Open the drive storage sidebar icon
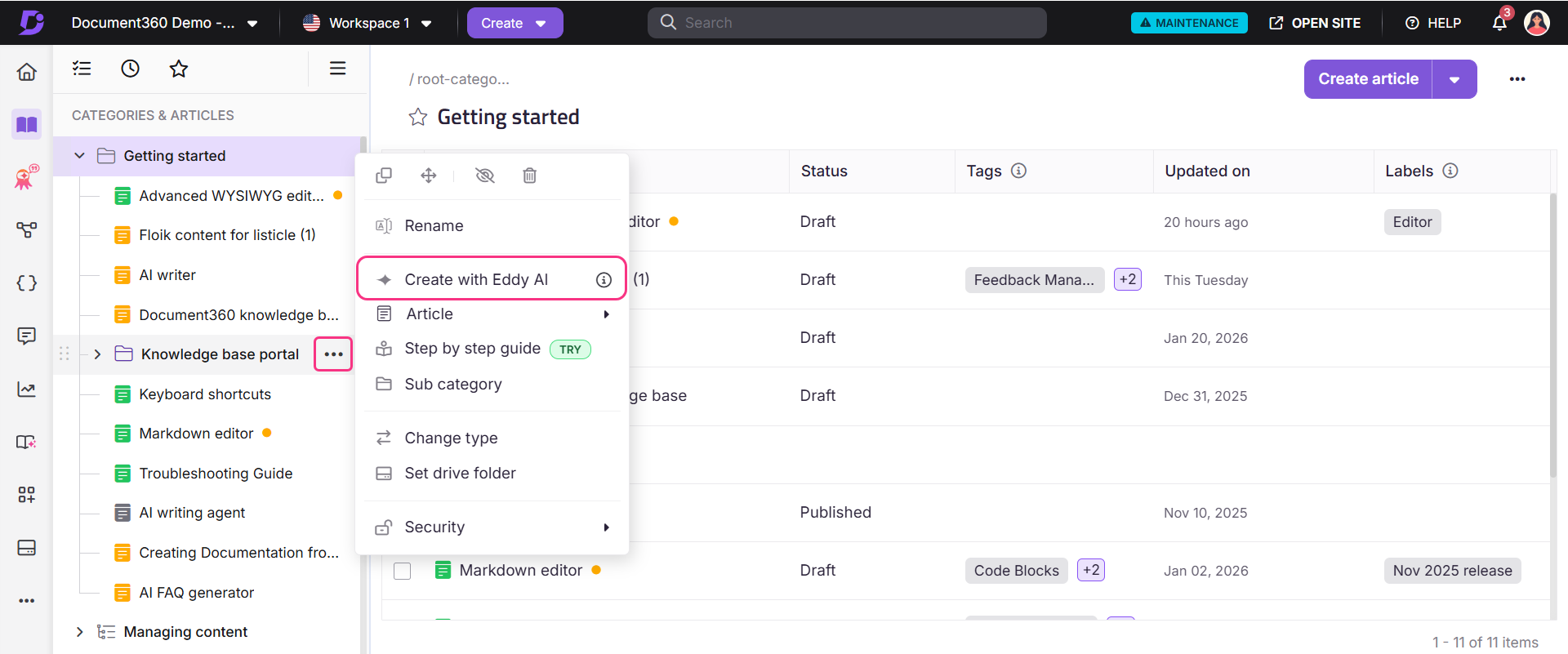Image resolution: width=1568 pixels, height=654 pixels. point(27,547)
